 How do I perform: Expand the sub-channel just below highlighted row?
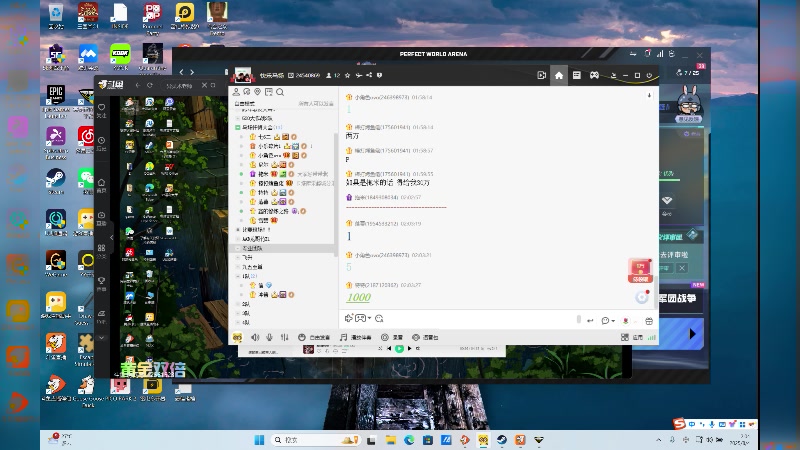(238, 258)
